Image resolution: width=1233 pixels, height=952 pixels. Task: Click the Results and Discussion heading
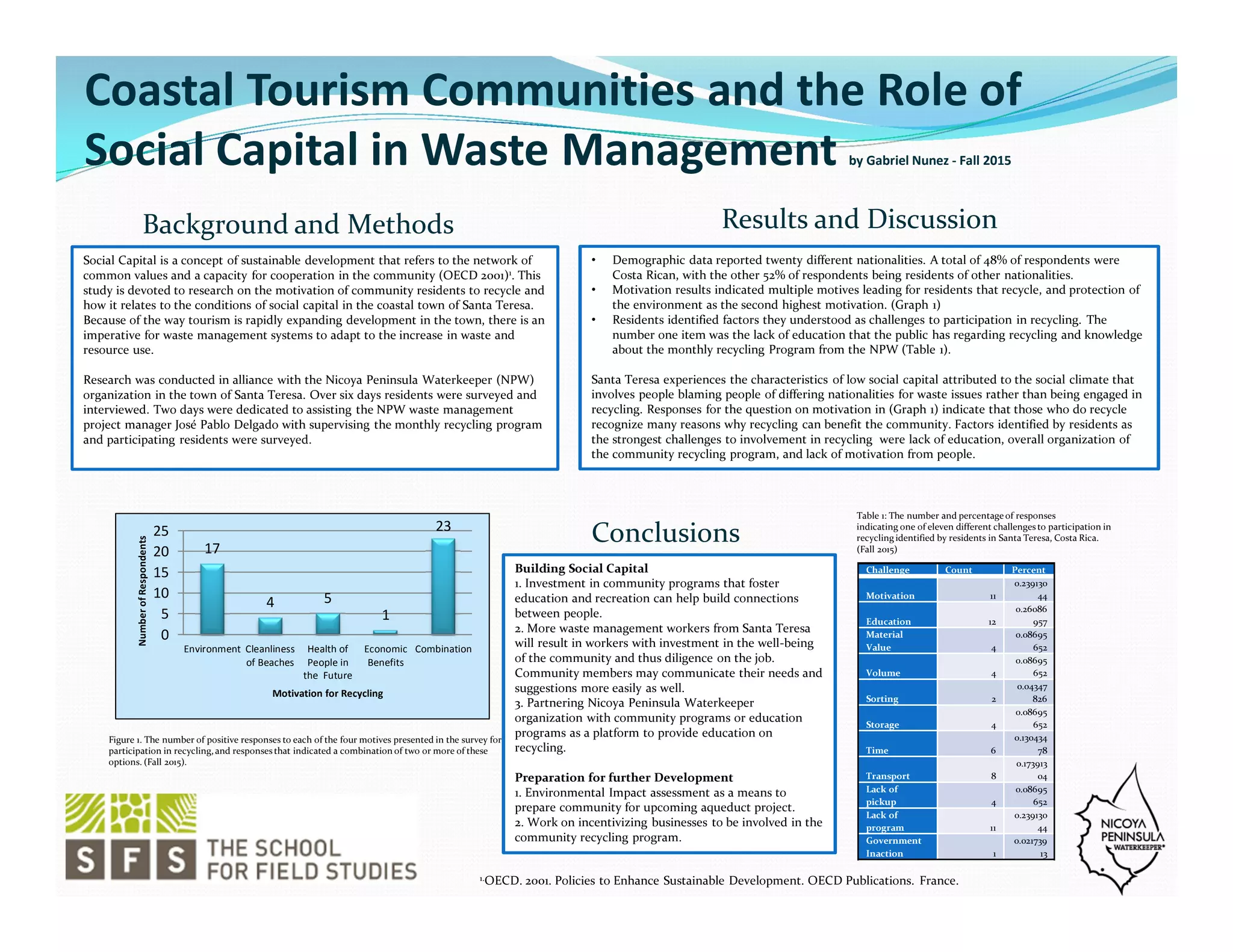(x=859, y=219)
